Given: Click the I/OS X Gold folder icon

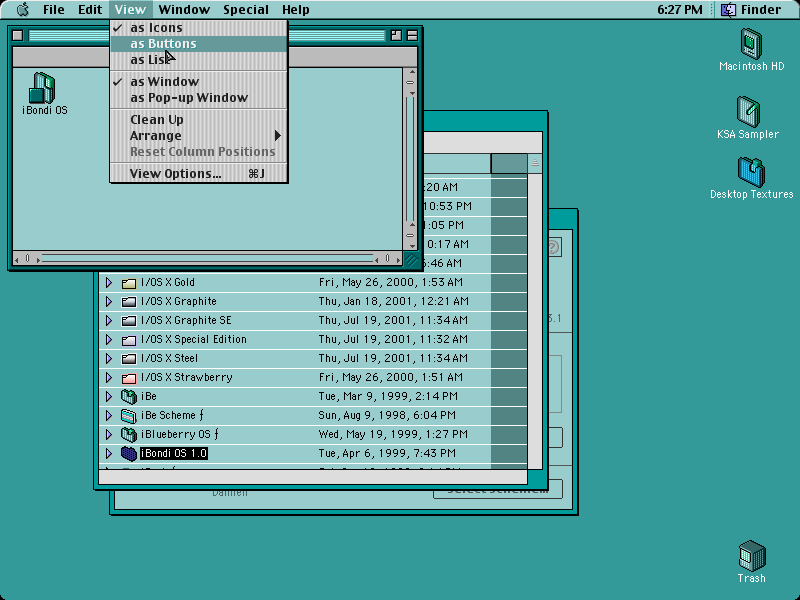Looking at the screenshot, I should (x=129, y=283).
